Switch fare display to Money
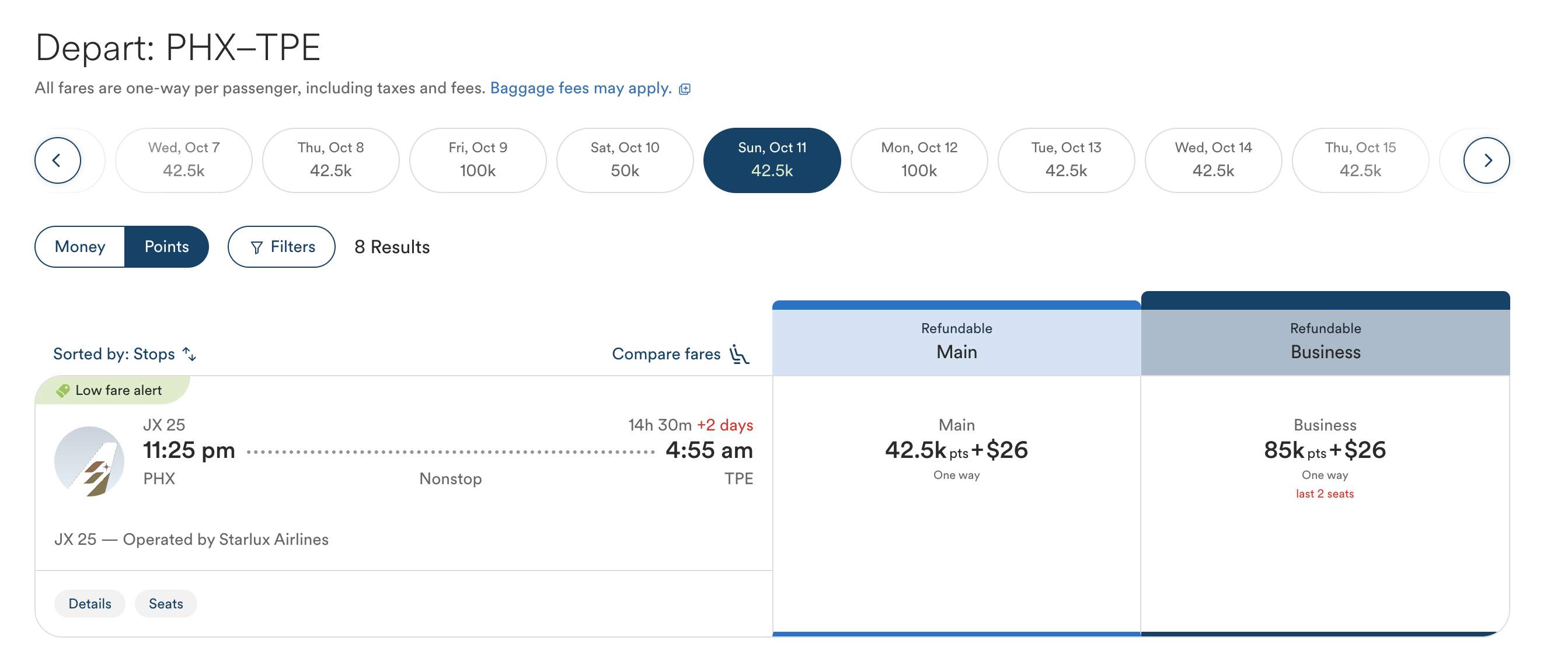This screenshot has width=1568, height=658. click(80, 246)
